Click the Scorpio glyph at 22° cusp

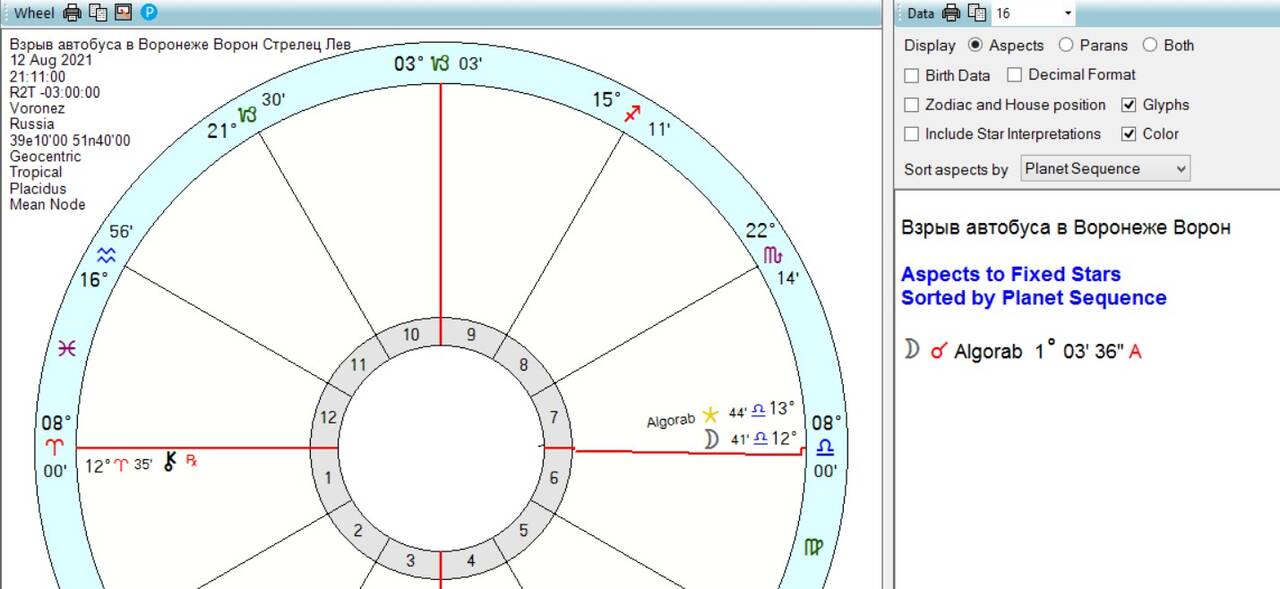pyautogui.click(x=771, y=255)
